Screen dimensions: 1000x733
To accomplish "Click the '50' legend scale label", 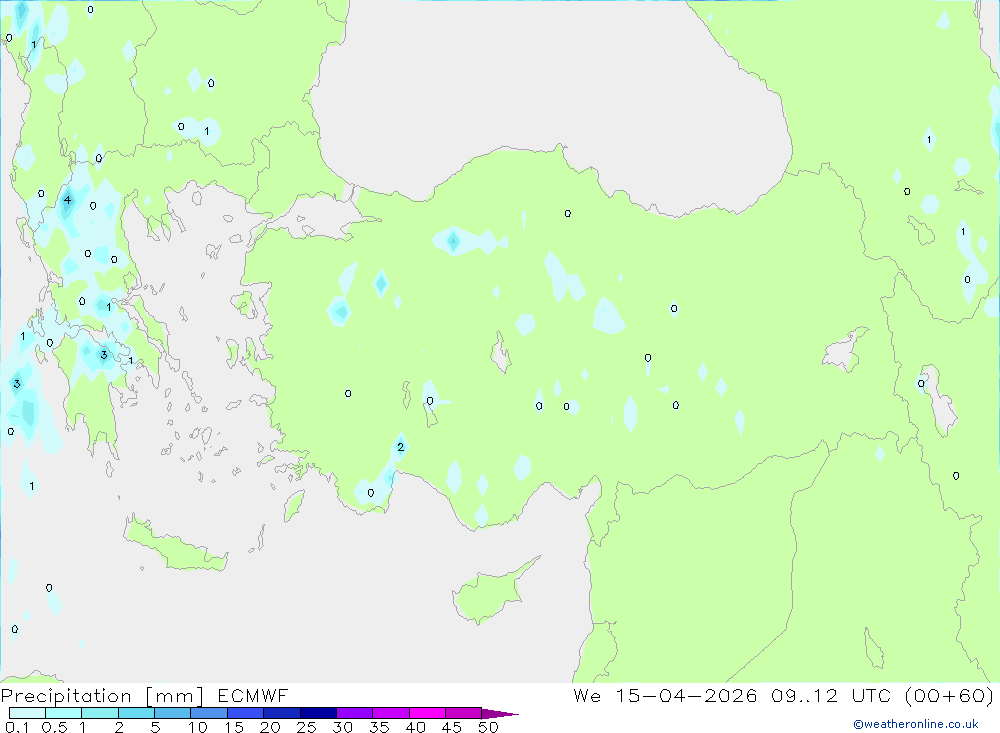I will click(x=488, y=727).
